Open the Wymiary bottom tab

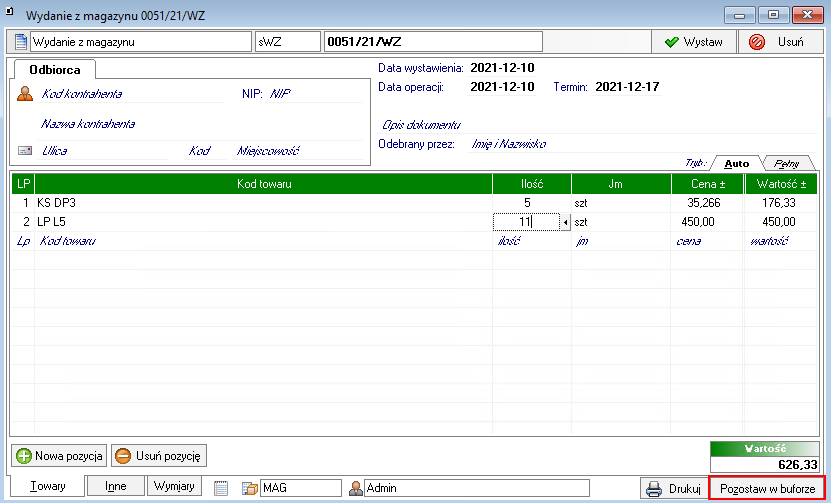click(174, 486)
